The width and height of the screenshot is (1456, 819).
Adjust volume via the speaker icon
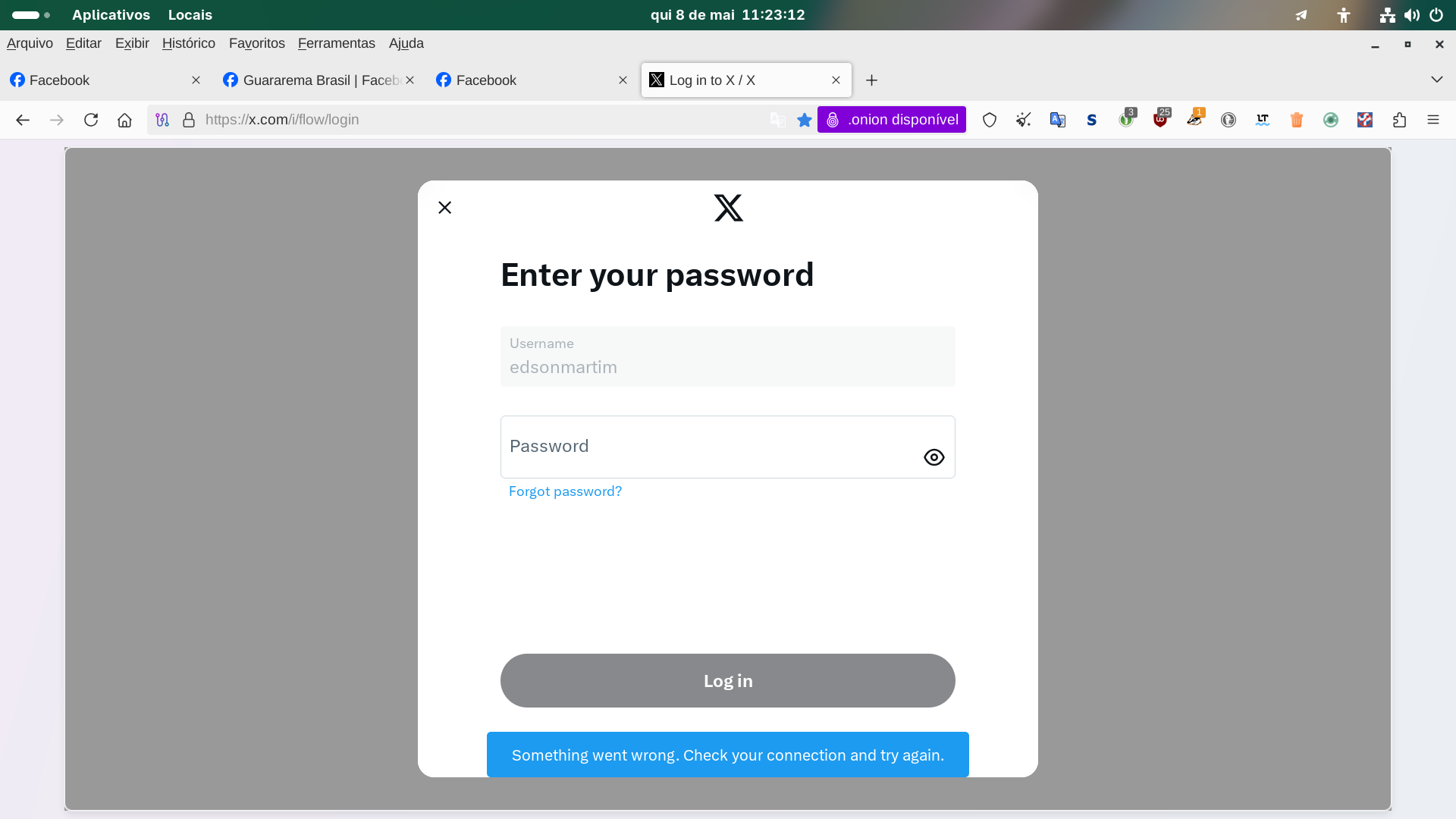point(1411,15)
